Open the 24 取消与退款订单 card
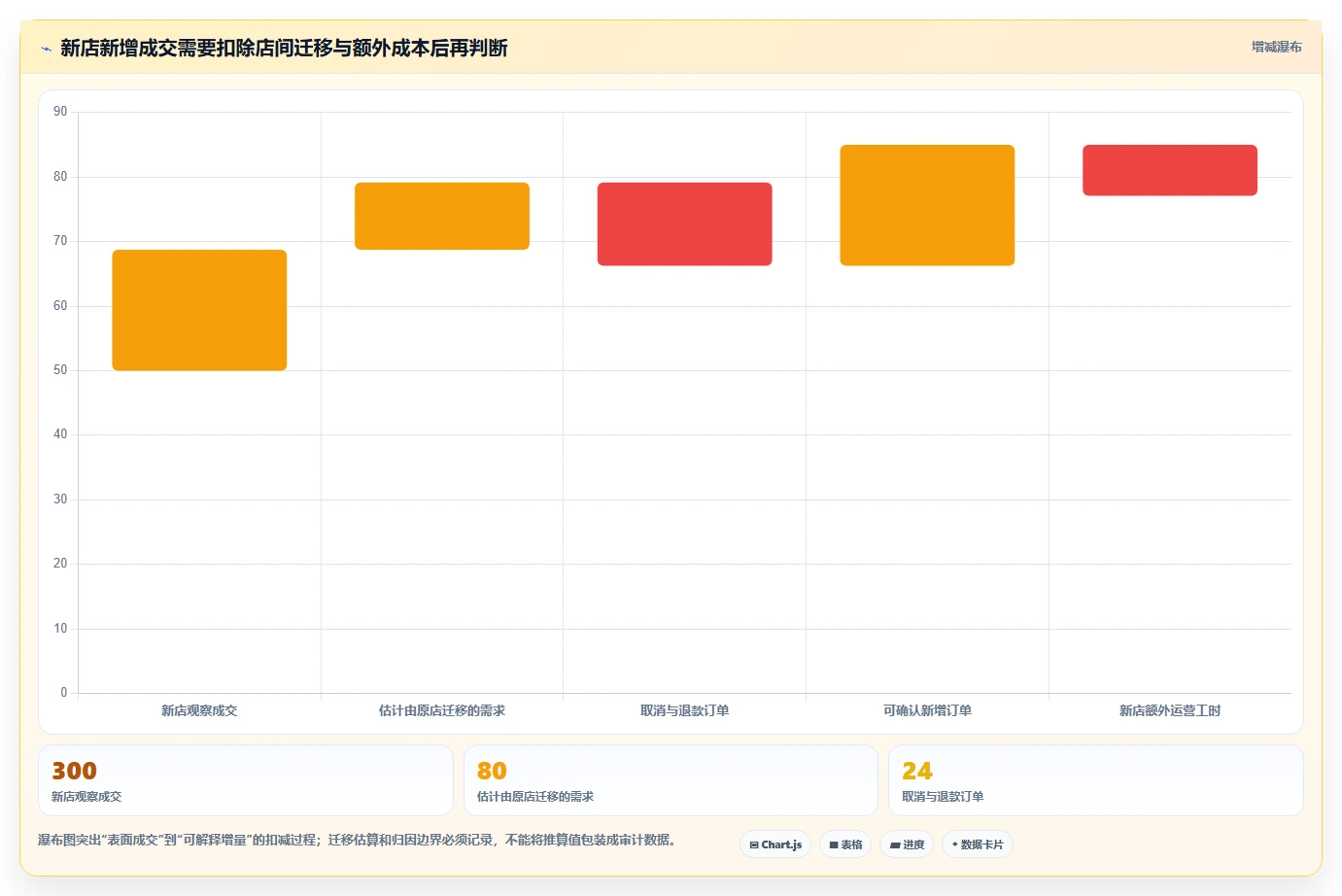 [x=1096, y=780]
